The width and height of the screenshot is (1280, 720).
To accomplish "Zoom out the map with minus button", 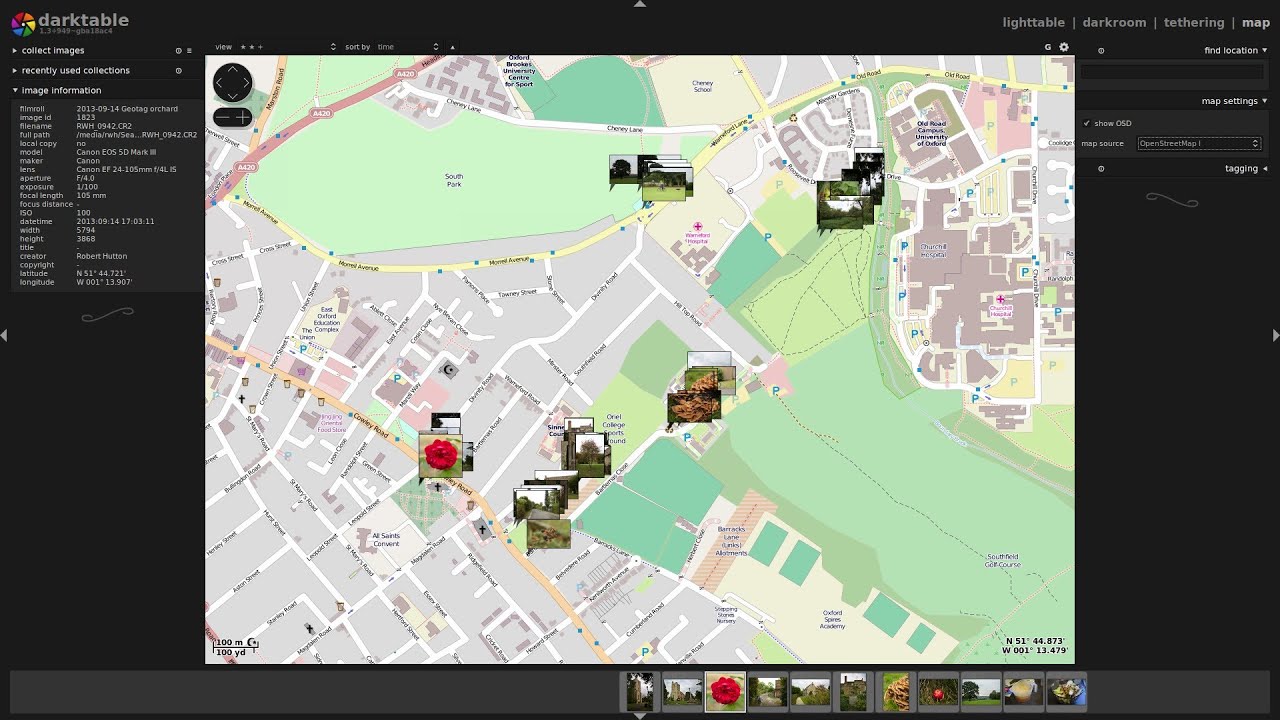I will click(223, 117).
